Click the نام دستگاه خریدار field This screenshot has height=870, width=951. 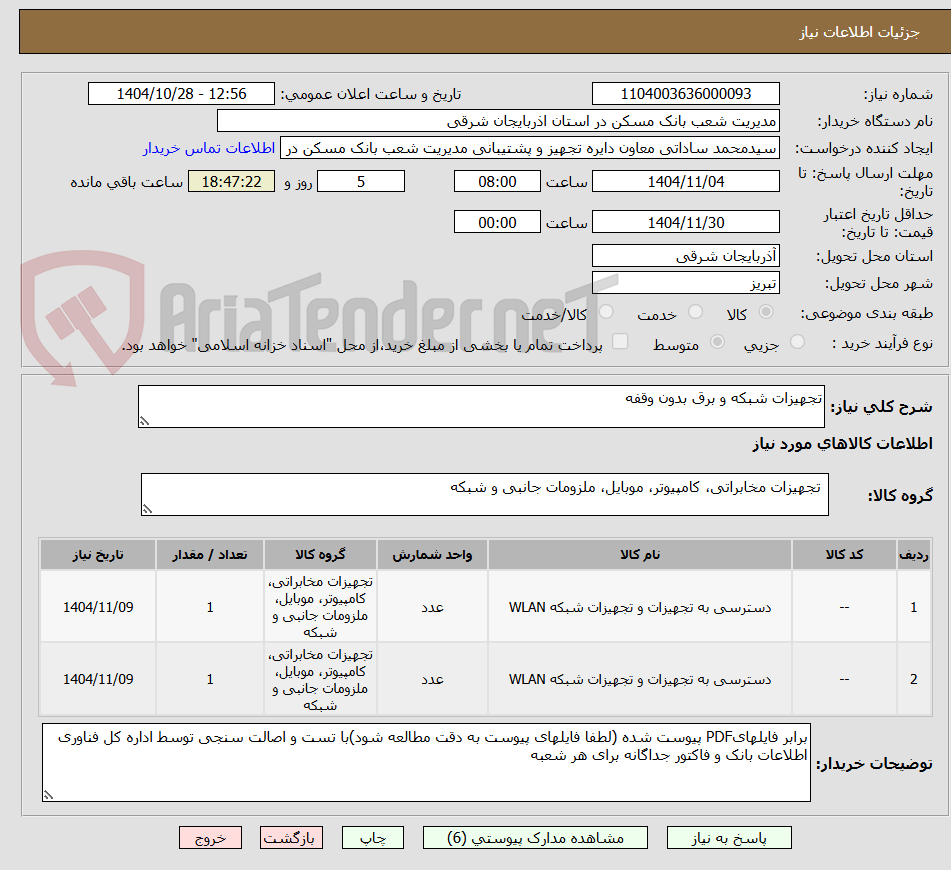498,121
